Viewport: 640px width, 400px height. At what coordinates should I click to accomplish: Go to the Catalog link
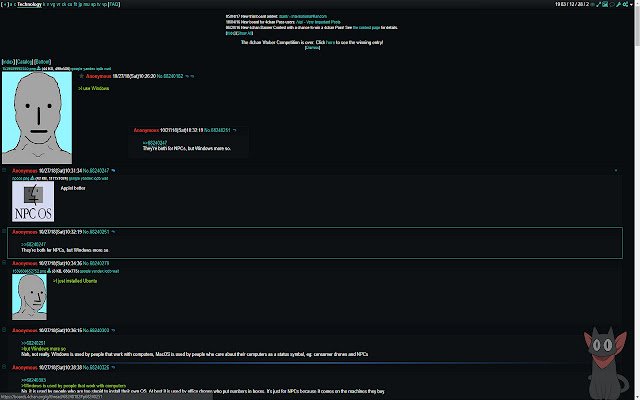click(24, 62)
